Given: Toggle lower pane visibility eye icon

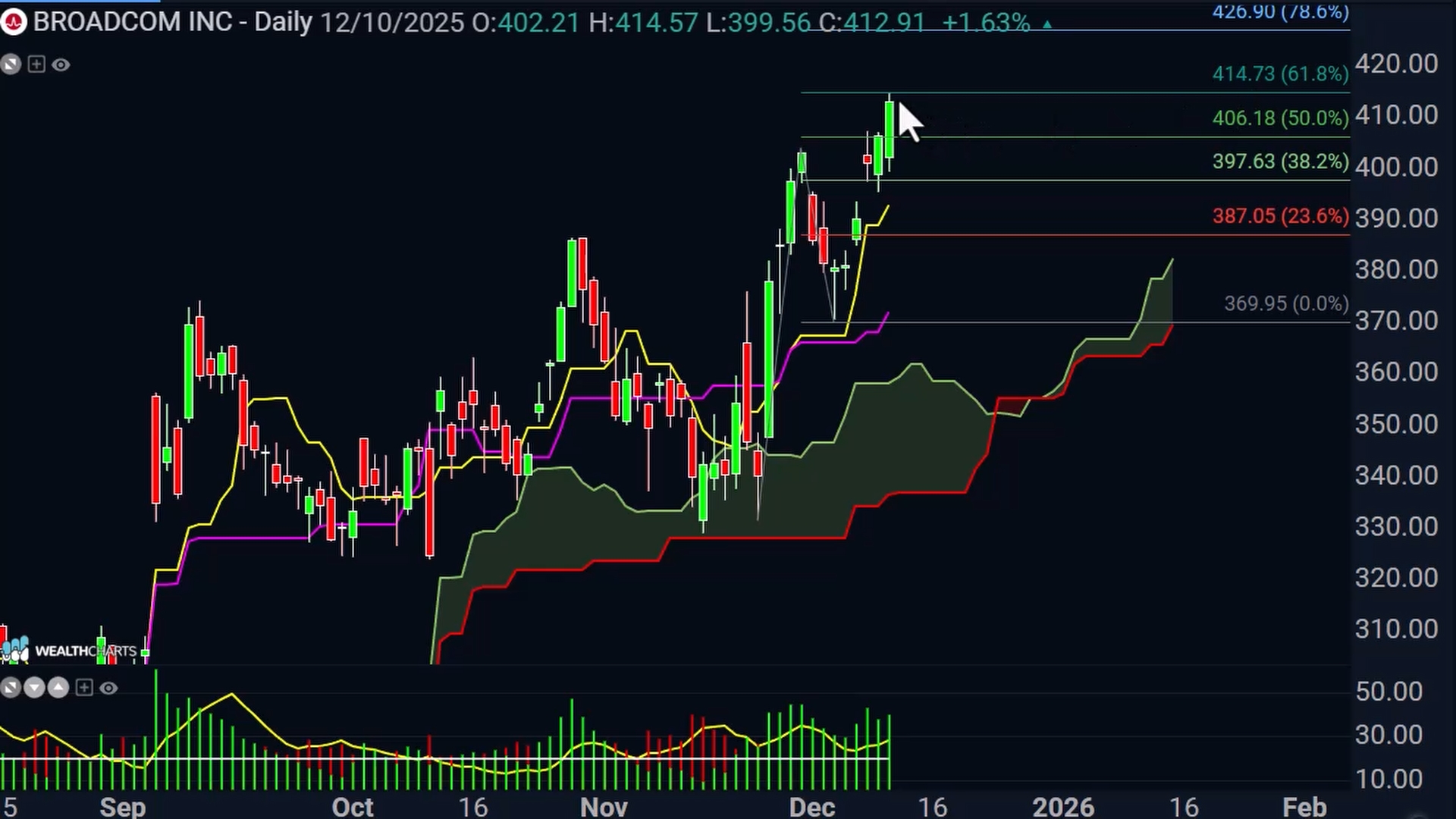Looking at the screenshot, I should 108,688.
